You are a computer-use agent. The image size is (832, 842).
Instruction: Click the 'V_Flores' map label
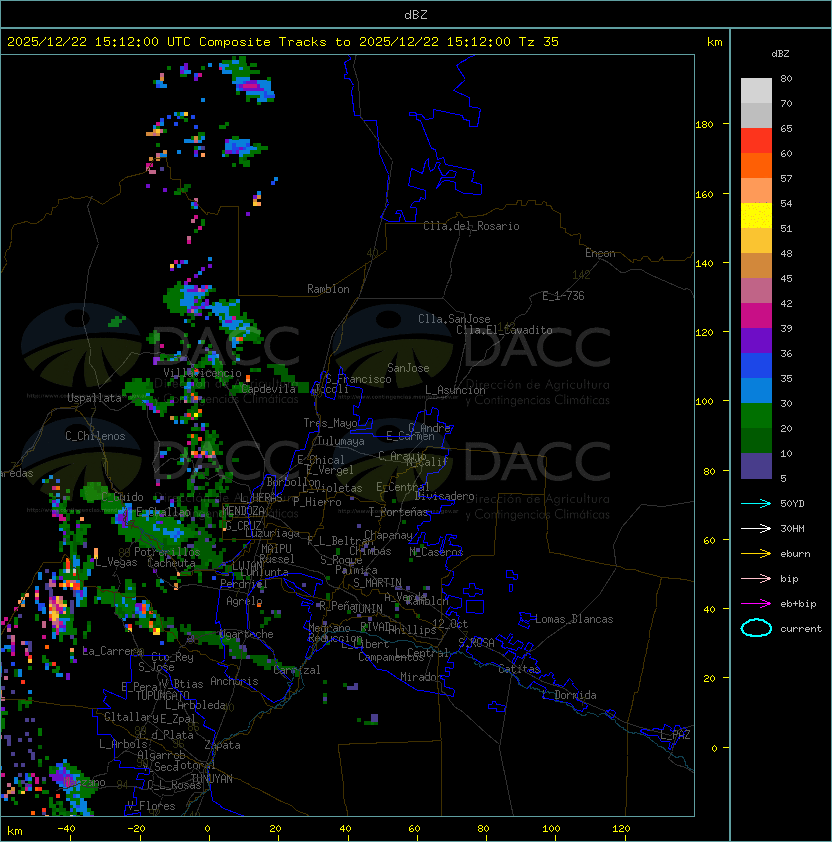tap(151, 806)
